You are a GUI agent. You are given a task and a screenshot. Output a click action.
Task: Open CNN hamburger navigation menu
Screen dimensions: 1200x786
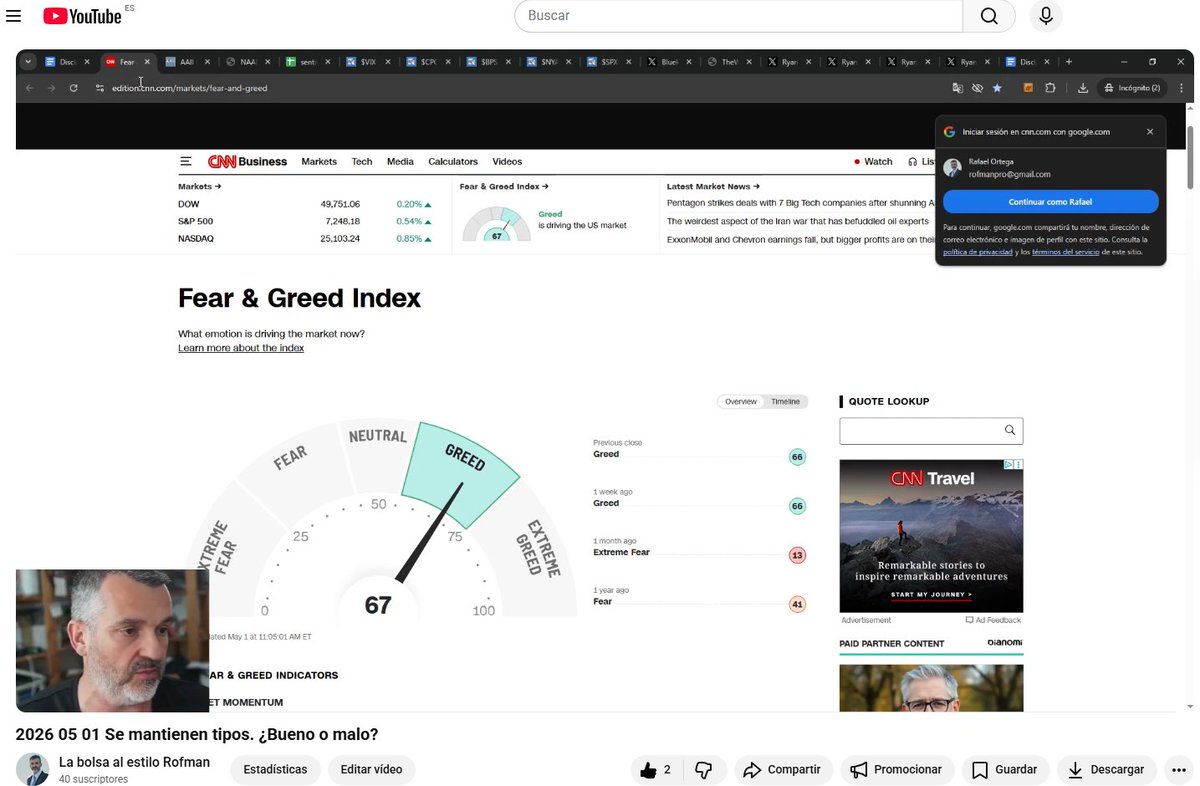tap(186, 161)
